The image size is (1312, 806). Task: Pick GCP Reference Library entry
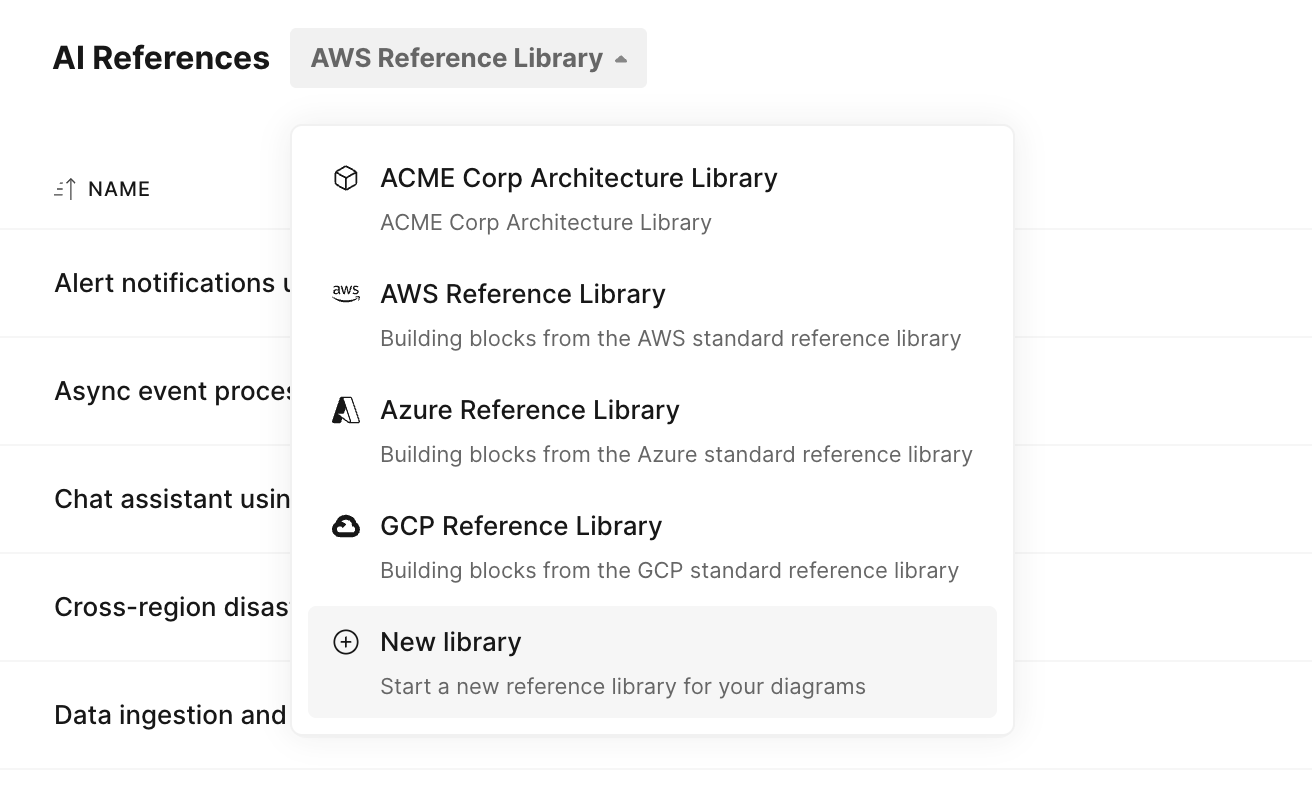(x=652, y=546)
